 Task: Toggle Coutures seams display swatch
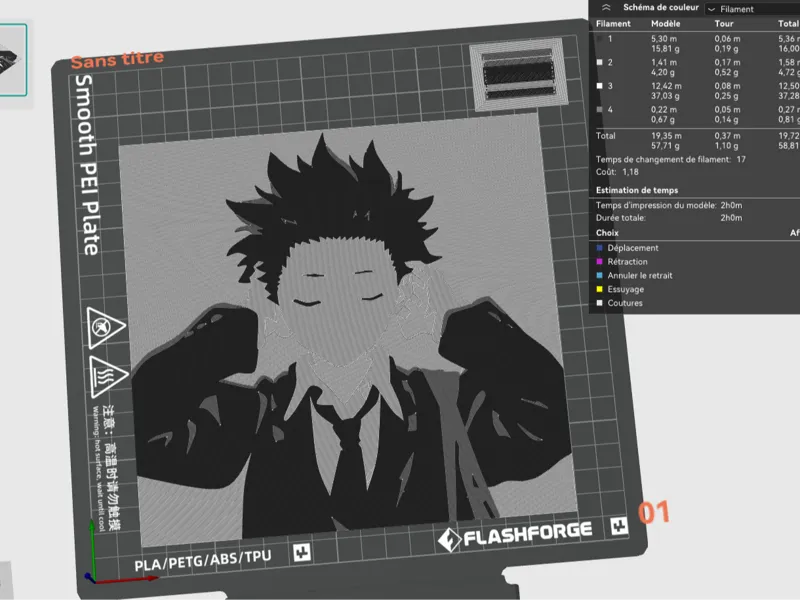599,303
